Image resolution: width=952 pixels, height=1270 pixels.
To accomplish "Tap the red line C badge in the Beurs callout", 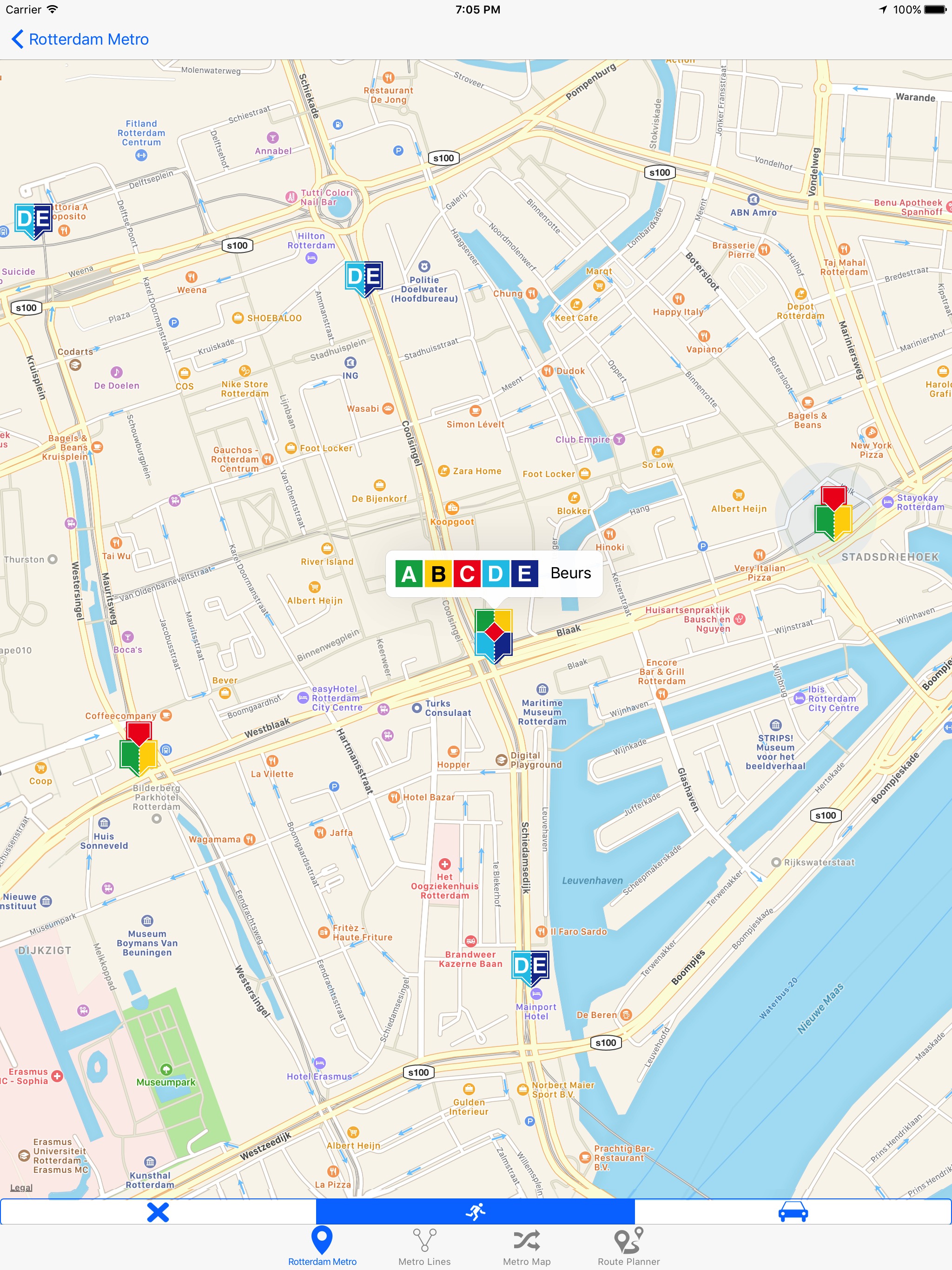I will tap(467, 574).
